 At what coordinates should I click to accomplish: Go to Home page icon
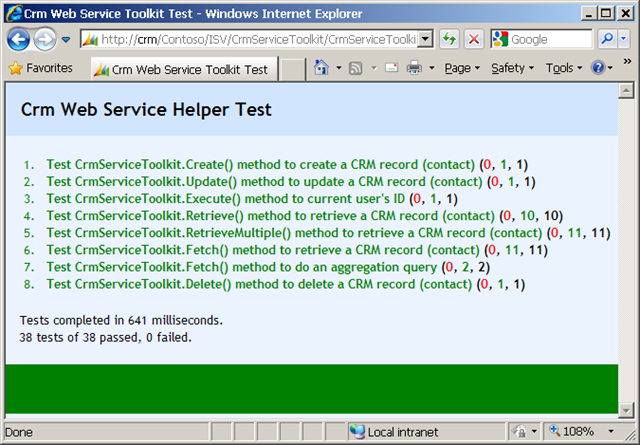[321, 67]
